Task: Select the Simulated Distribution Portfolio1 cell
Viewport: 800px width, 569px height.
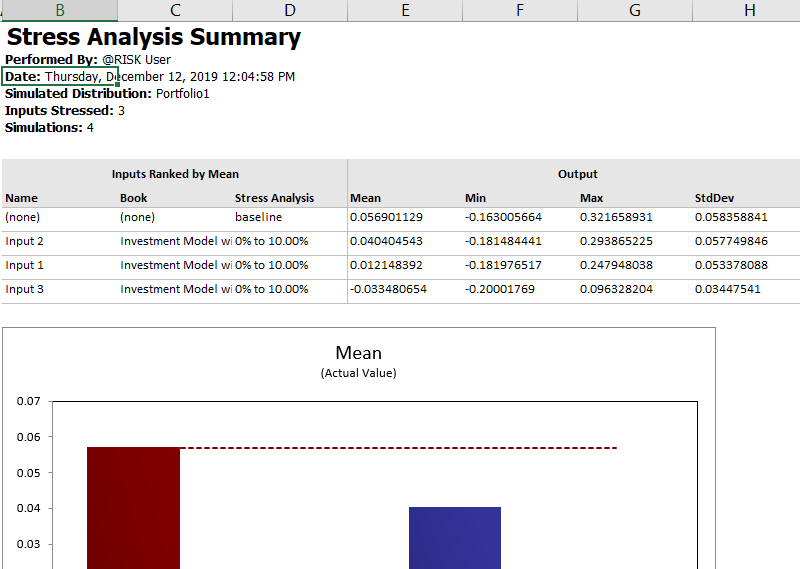Action: [x=107, y=94]
